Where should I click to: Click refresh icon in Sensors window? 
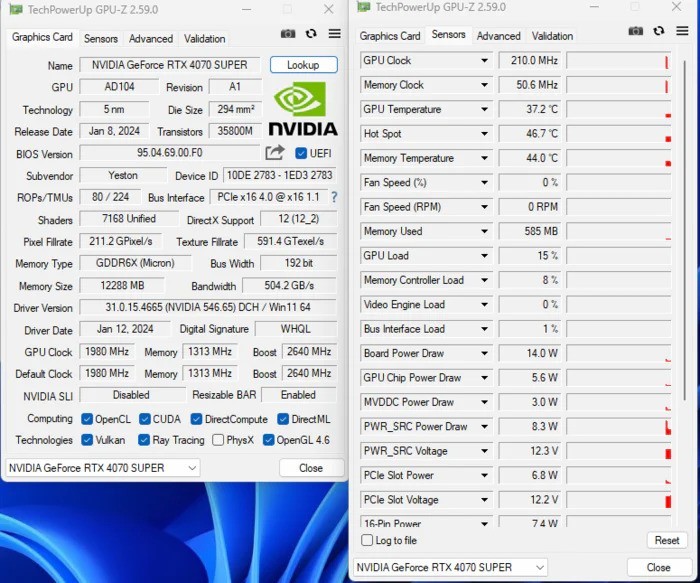click(x=659, y=31)
